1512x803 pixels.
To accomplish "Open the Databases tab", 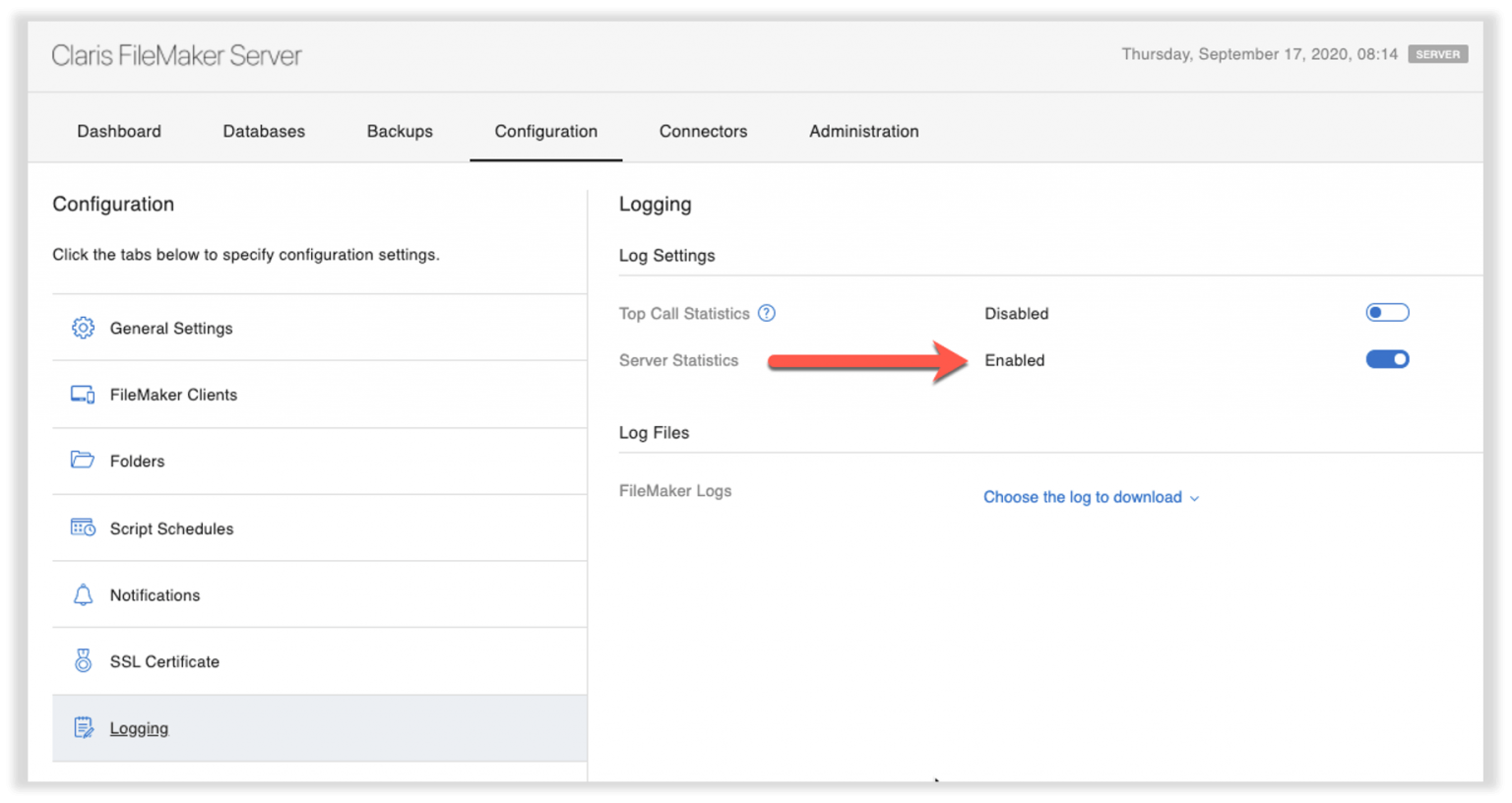I will [264, 131].
